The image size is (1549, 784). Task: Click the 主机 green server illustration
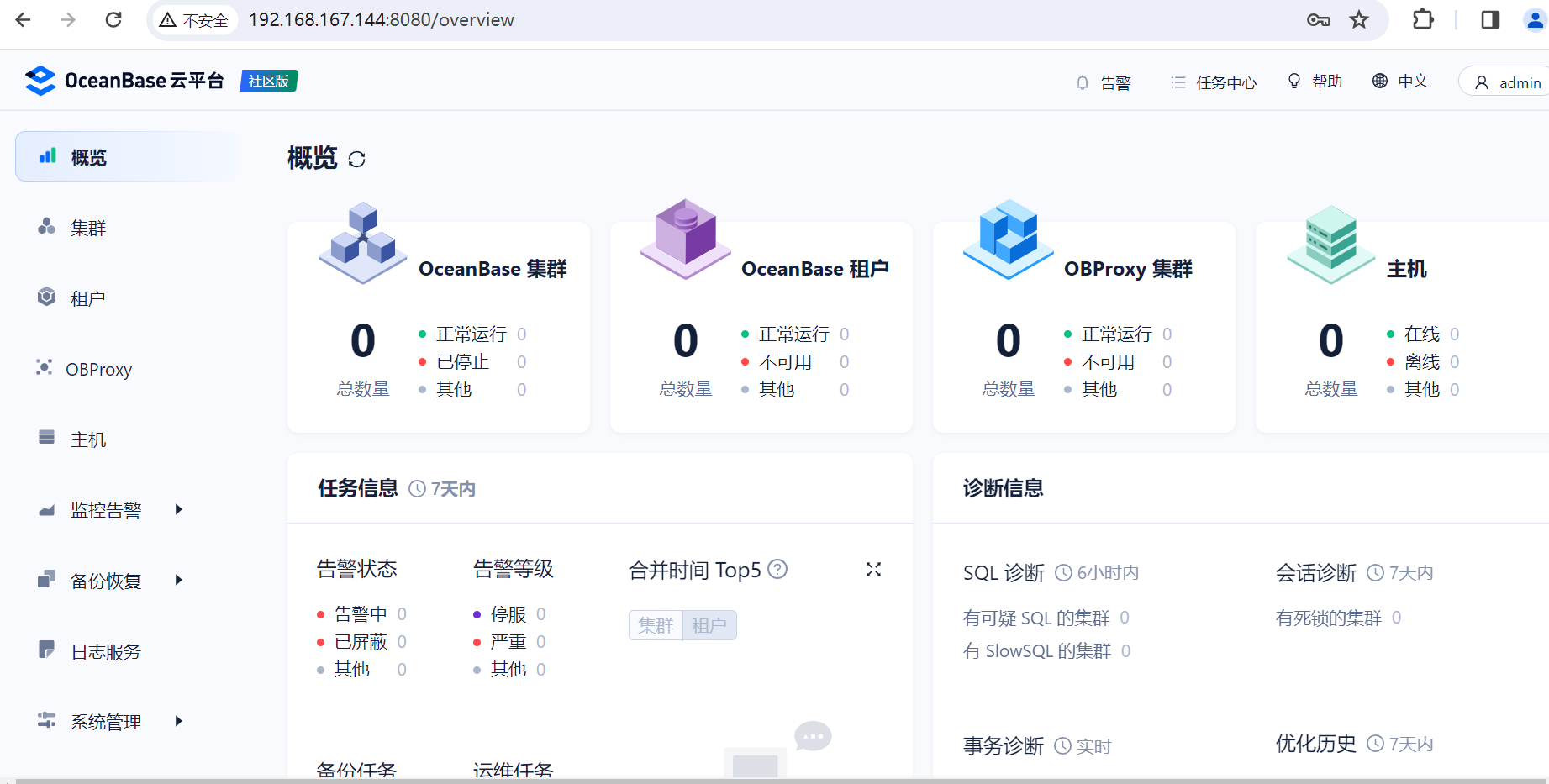tap(1331, 245)
